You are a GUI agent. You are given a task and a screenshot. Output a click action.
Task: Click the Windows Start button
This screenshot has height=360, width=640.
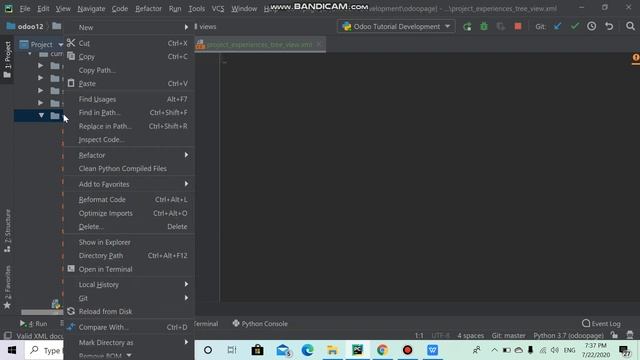12,350
